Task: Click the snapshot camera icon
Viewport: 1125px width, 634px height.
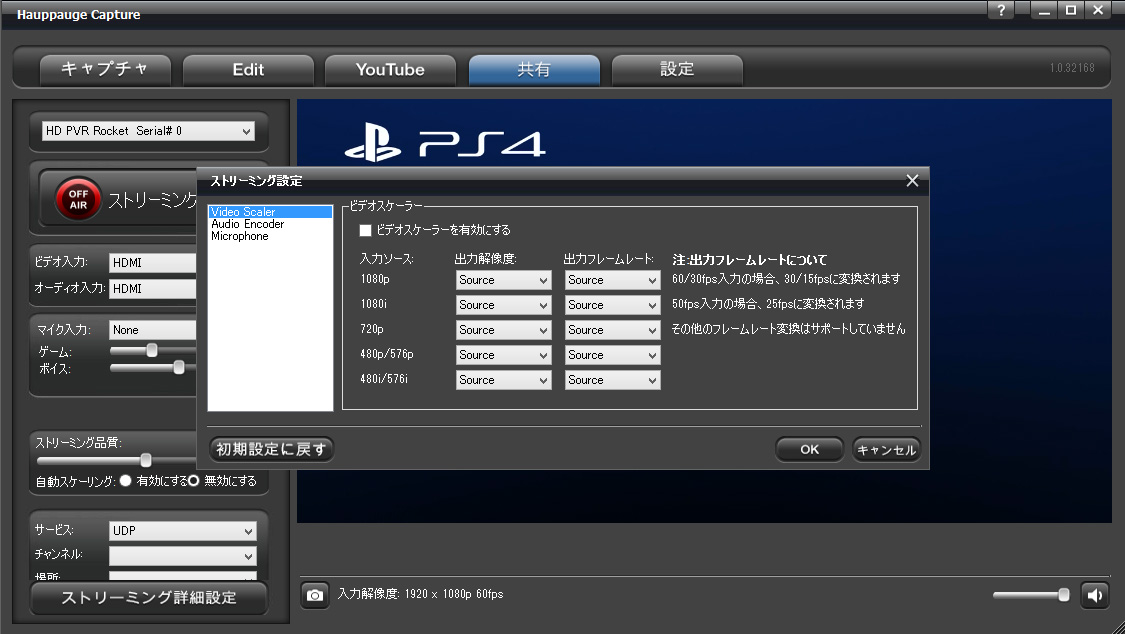Action: click(x=314, y=595)
